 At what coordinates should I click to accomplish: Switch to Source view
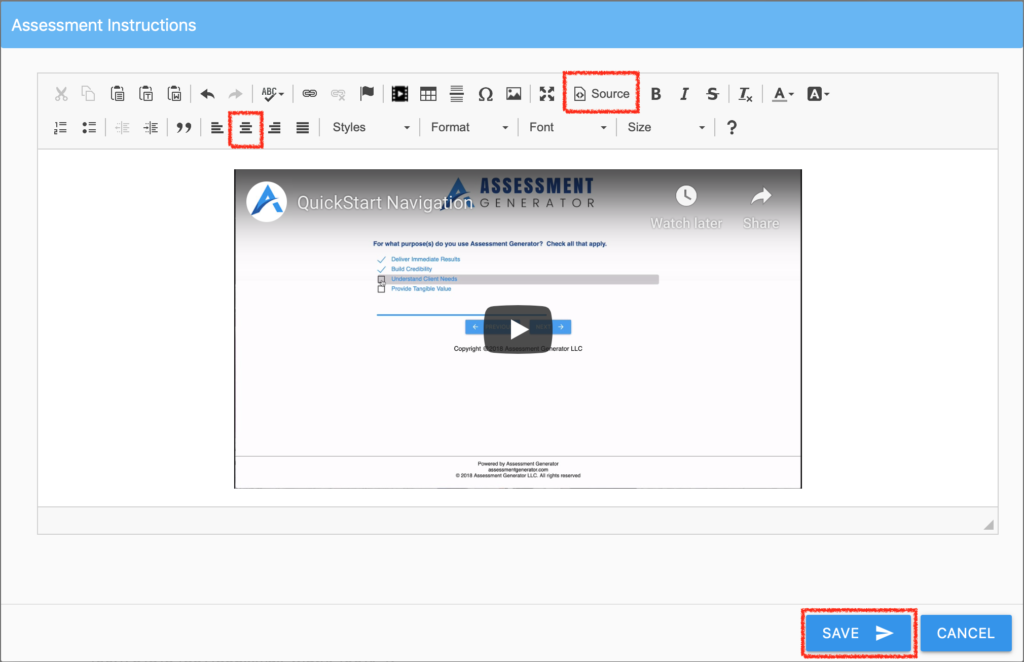coord(601,93)
